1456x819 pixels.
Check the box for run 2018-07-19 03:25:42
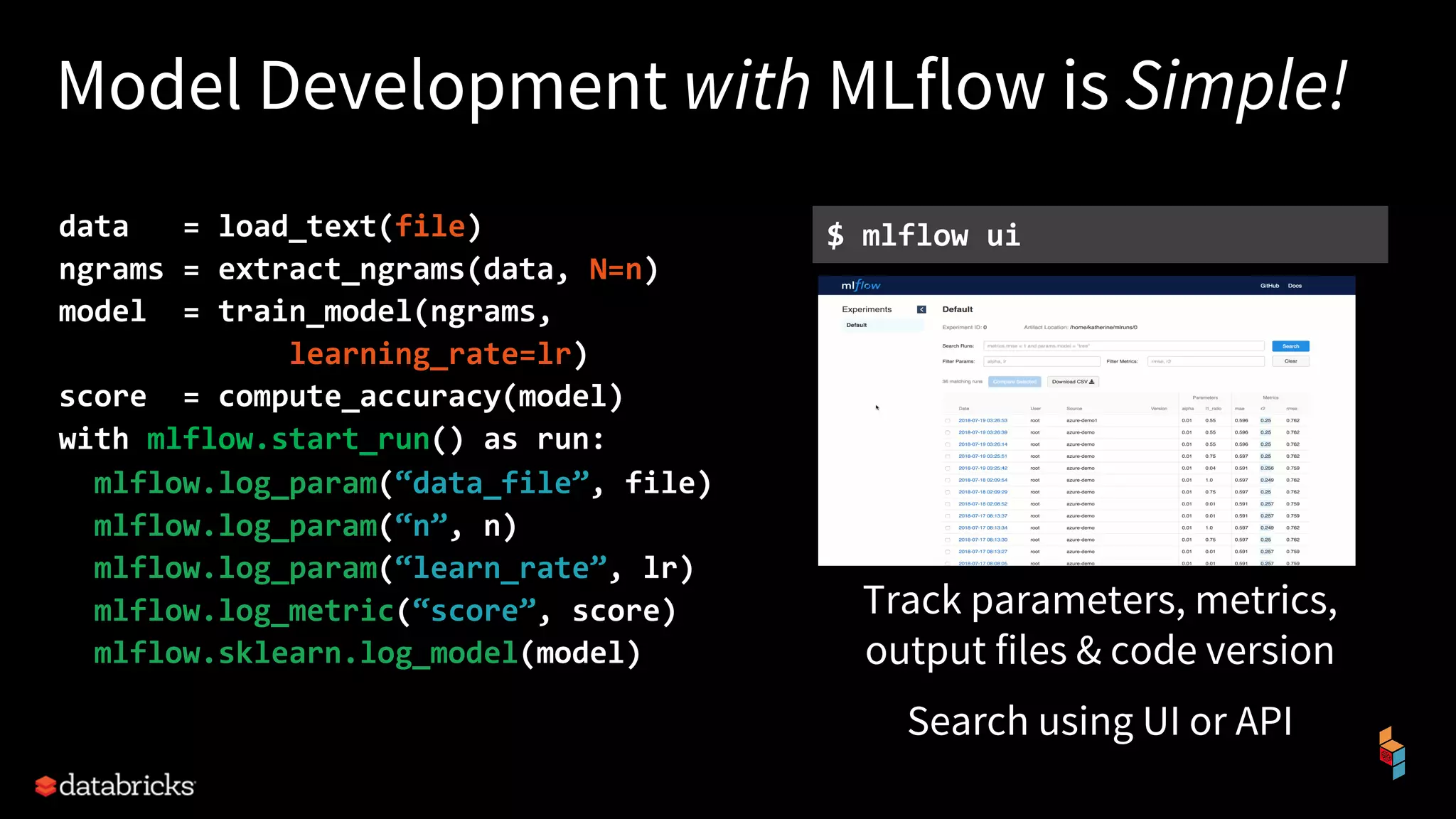point(947,469)
